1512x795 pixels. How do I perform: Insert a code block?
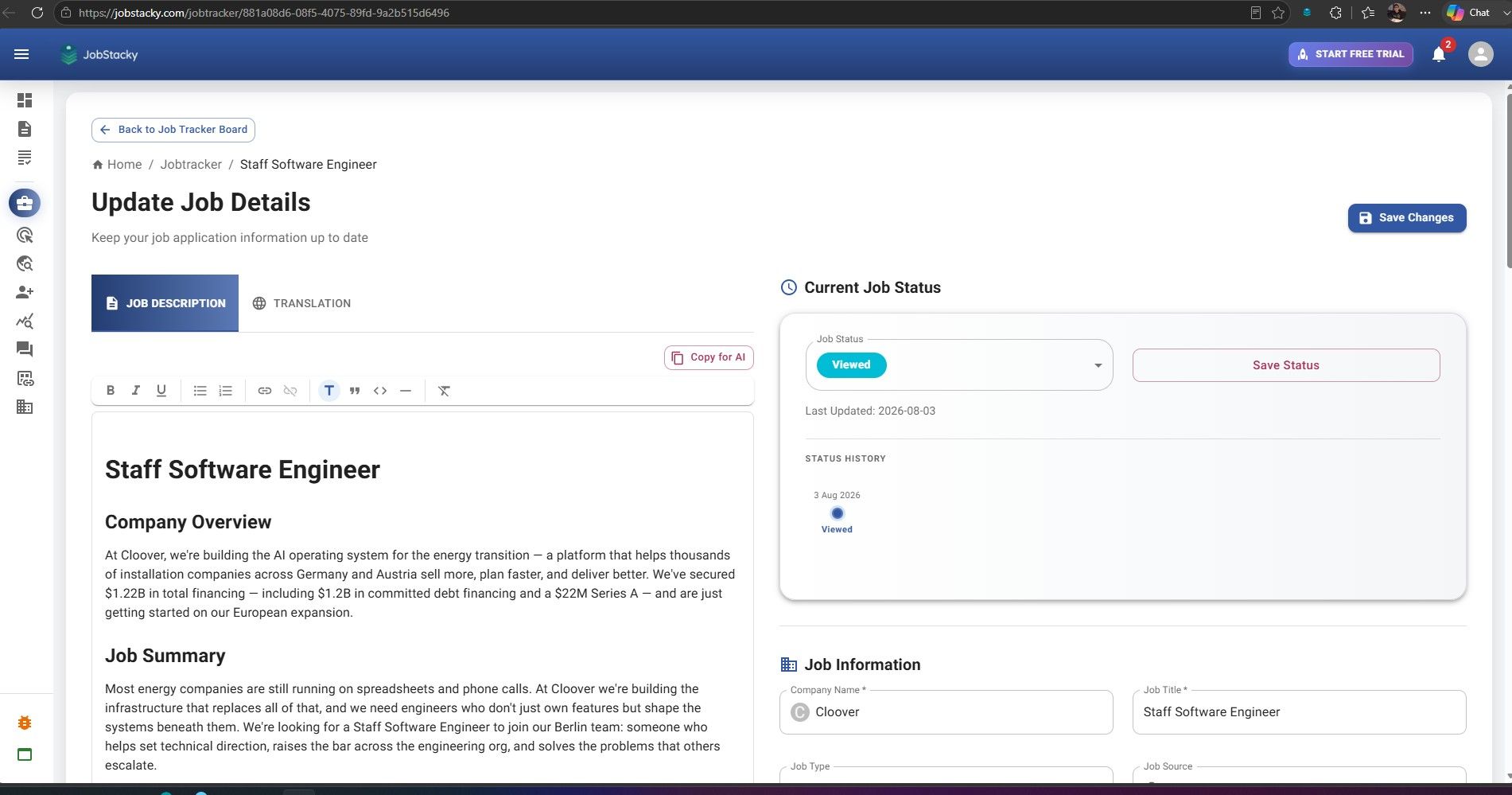380,391
